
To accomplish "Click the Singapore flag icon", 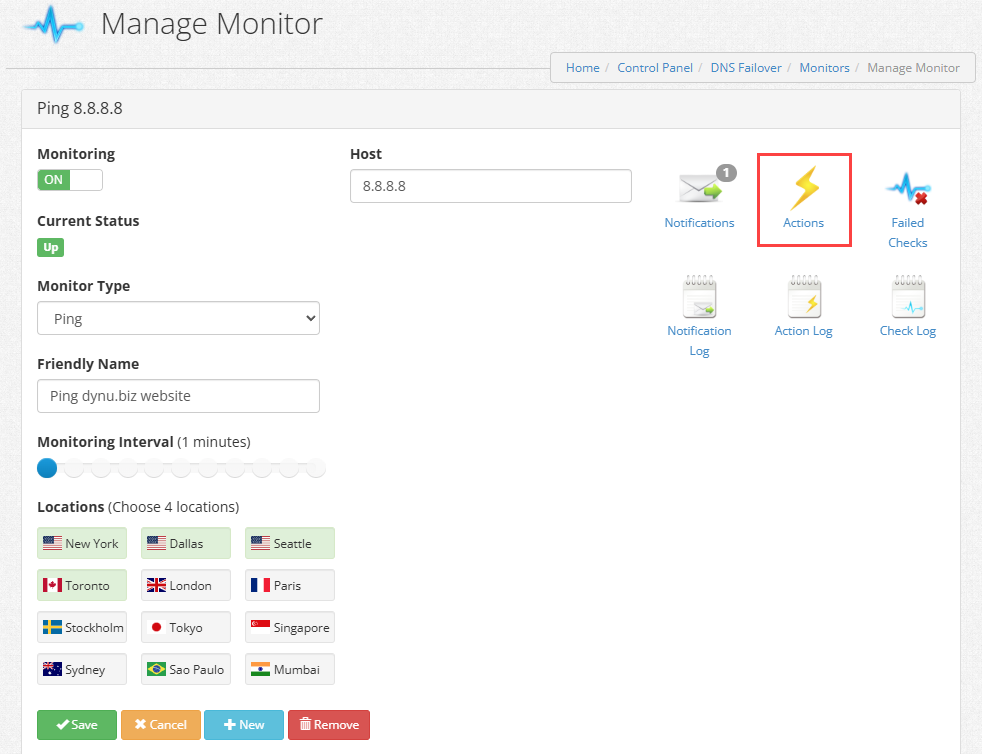I will (x=261, y=627).
